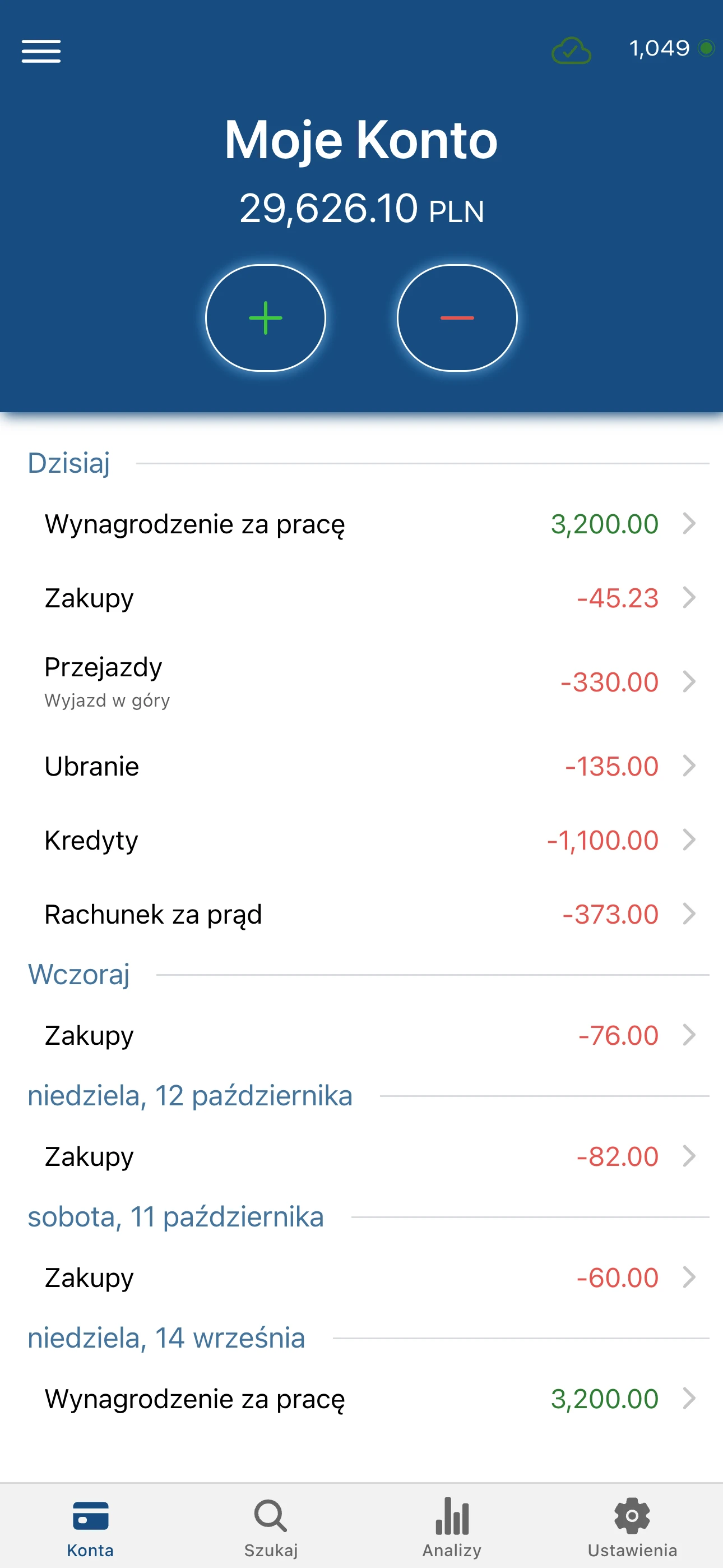The image size is (723, 1568).
Task: Open the Przejazdy Wyjazd w góry transaction
Action: click(361, 682)
